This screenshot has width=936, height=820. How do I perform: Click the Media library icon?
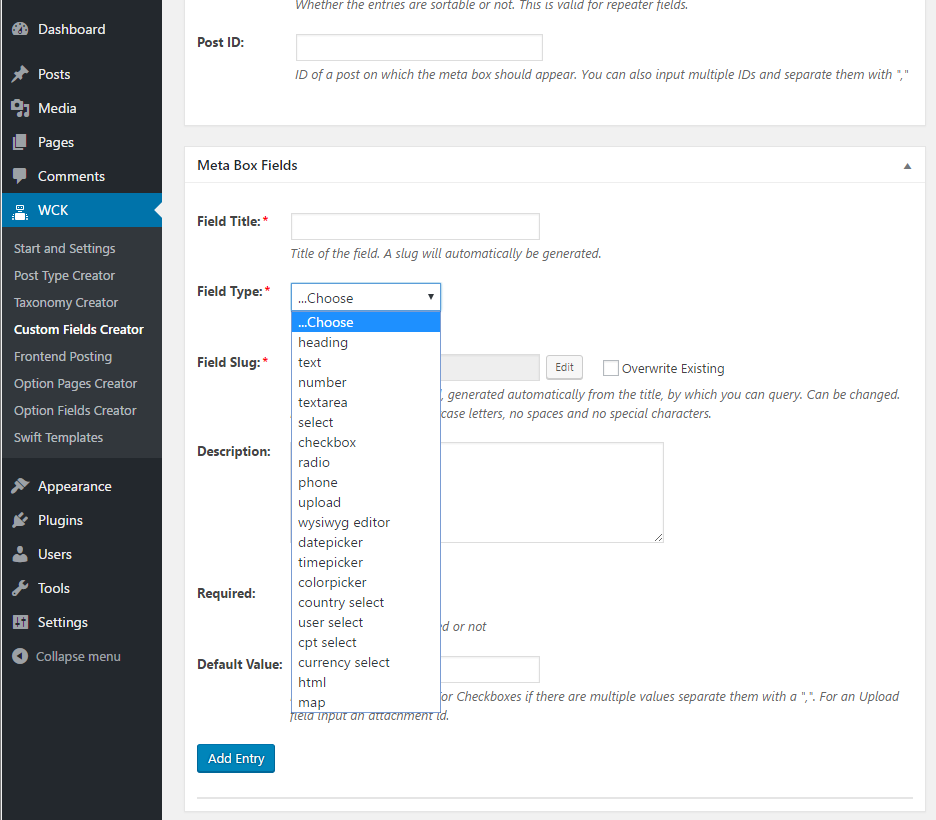click(x=20, y=108)
